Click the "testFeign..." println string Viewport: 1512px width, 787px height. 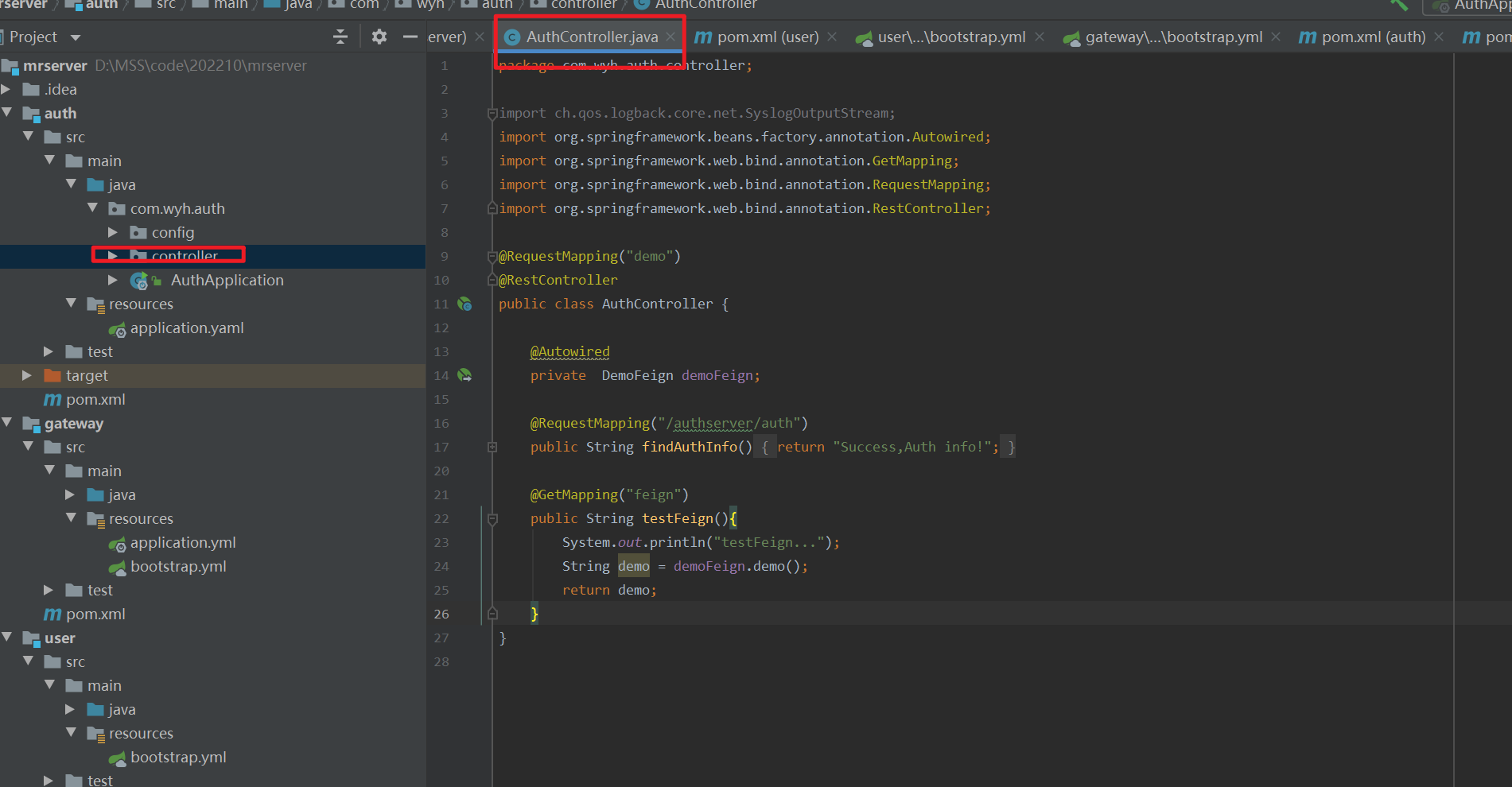tap(768, 542)
